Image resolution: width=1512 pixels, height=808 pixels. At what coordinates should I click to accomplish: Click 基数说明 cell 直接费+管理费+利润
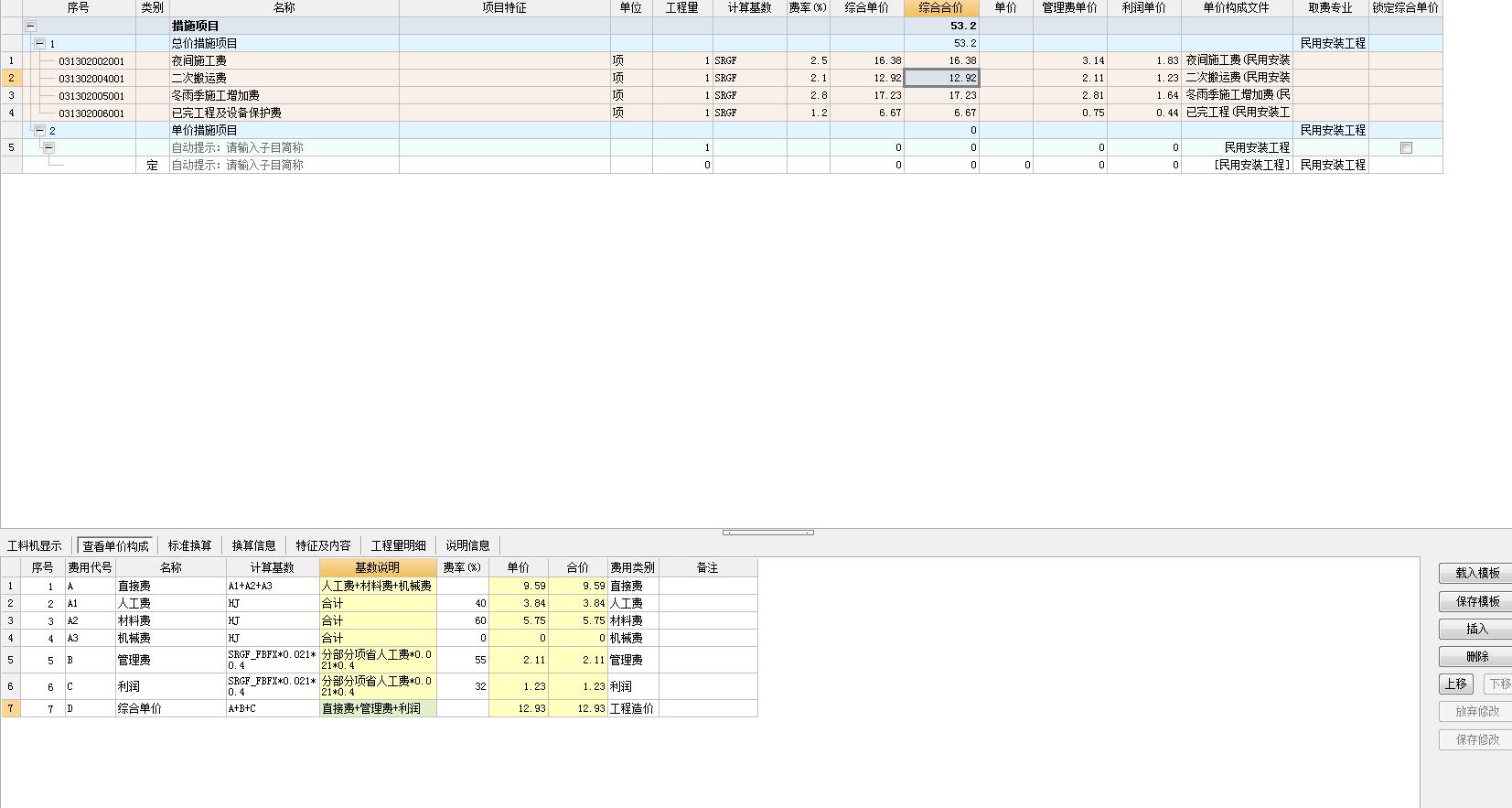point(378,708)
